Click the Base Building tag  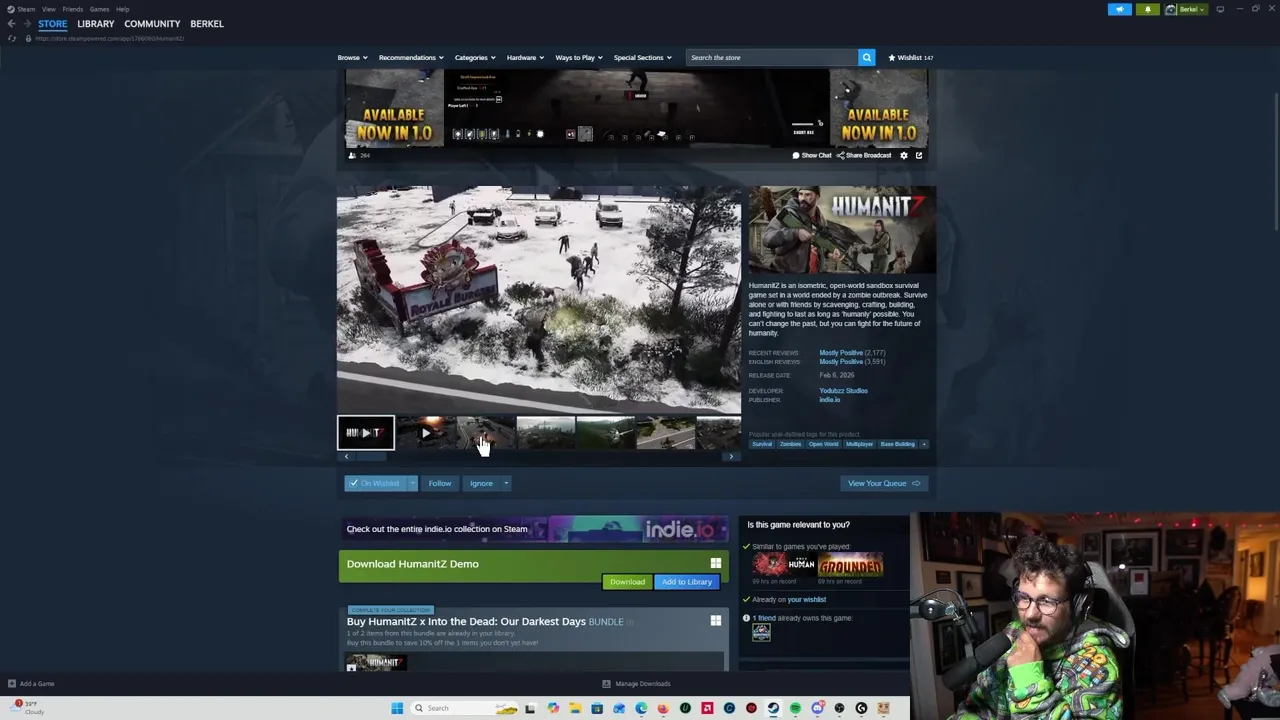(x=897, y=444)
